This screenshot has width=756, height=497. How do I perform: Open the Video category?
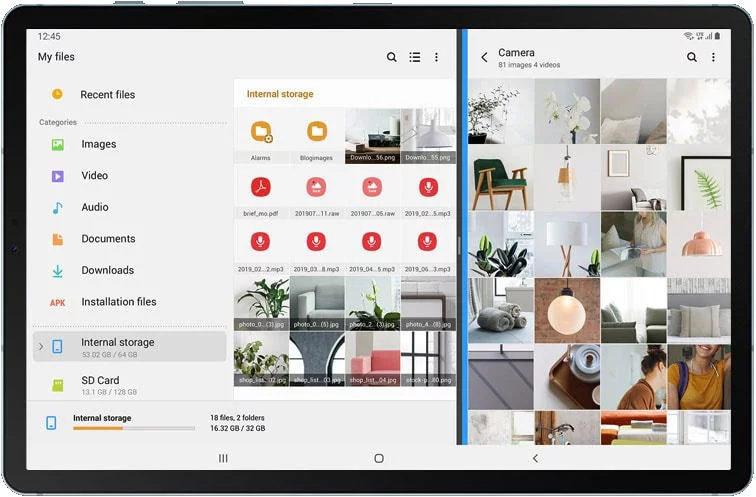coord(94,176)
